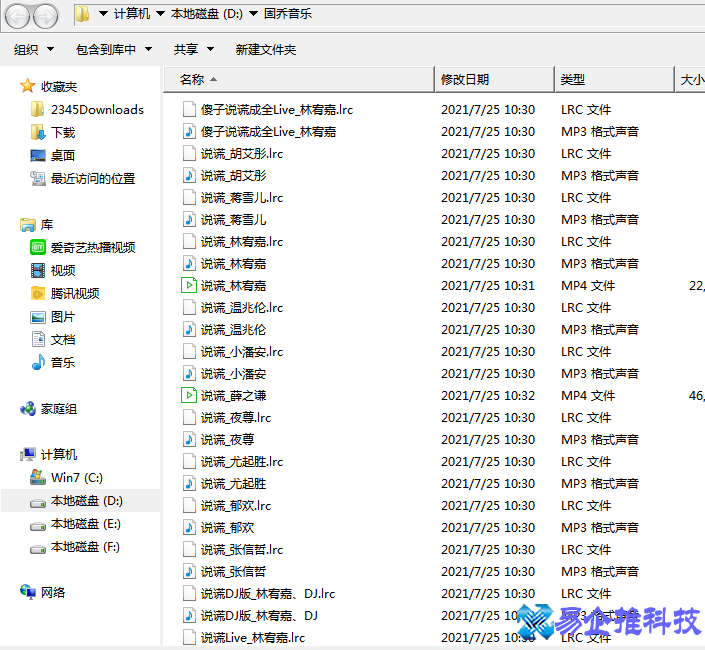Click the Forward navigation arrow button
This screenshot has width=705, height=650.
click(45, 17)
